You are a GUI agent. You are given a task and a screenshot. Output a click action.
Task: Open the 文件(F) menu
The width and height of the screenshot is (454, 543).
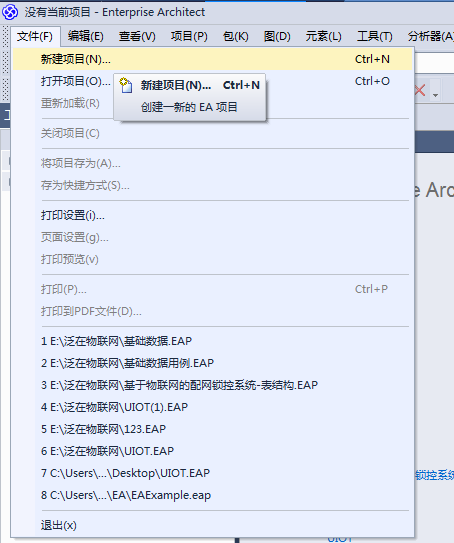pos(35,36)
